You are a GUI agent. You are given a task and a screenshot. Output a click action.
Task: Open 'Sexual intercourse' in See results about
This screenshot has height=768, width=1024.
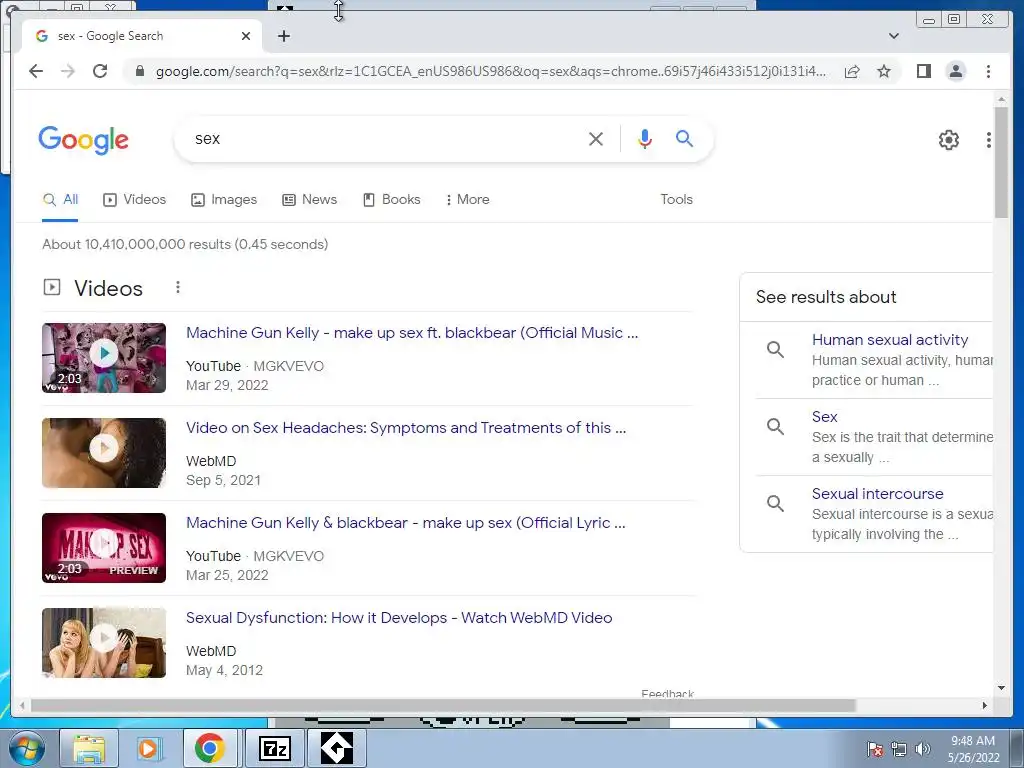(x=877, y=494)
